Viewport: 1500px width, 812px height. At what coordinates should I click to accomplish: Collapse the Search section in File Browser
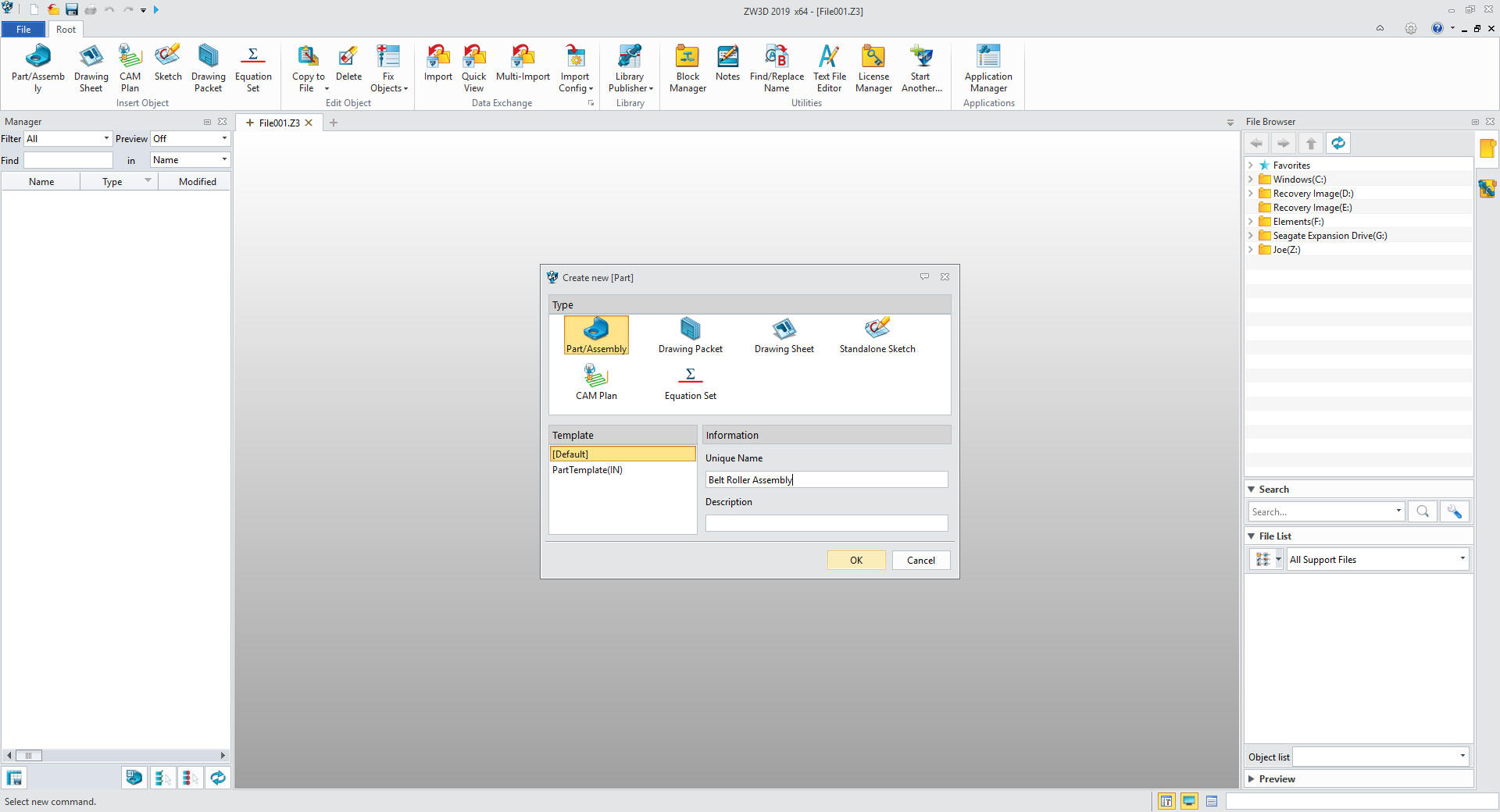pos(1252,490)
